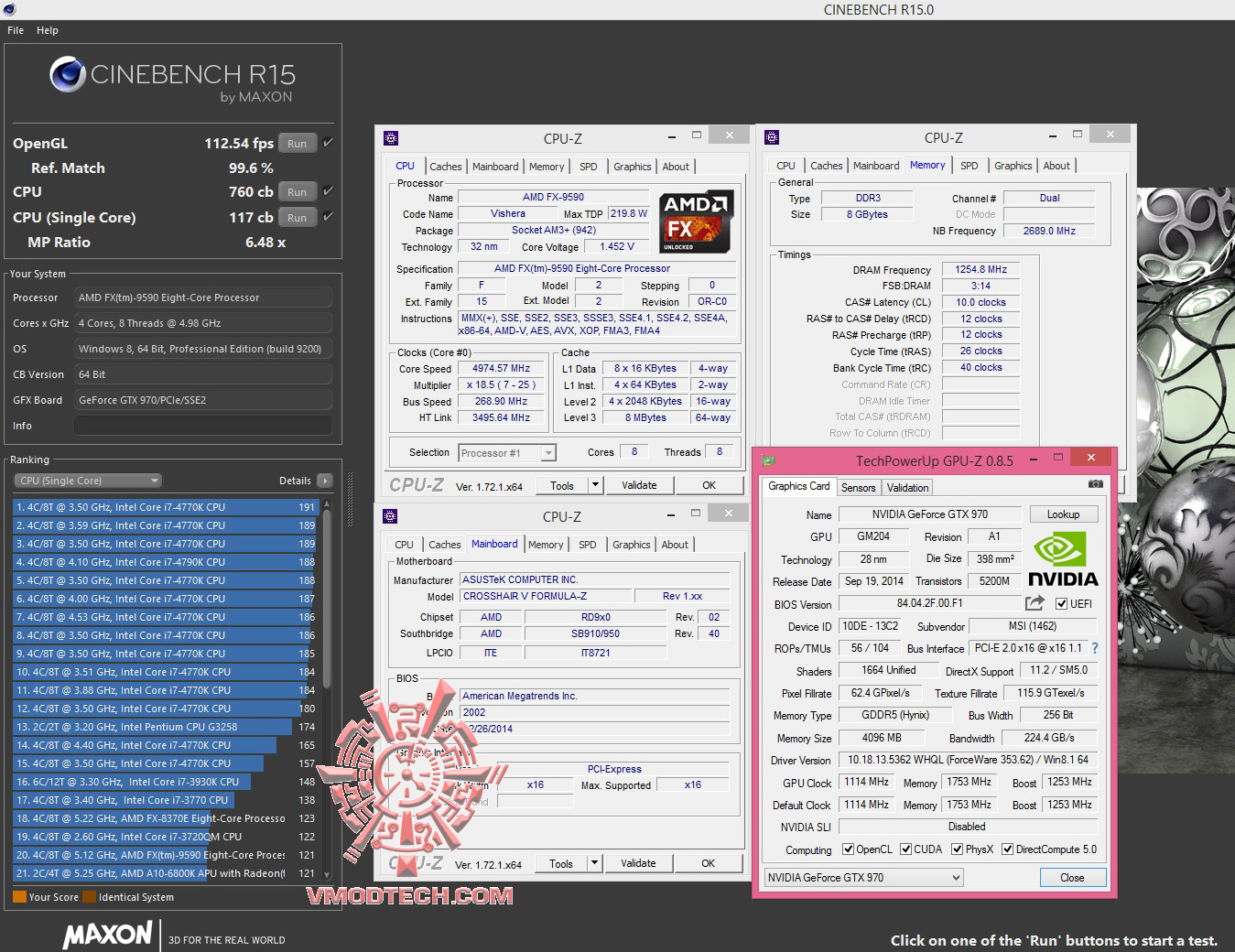Select ranking row 1 with score 191
Image resolution: width=1235 pixels, height=952 pixels.
click(166, 507)
